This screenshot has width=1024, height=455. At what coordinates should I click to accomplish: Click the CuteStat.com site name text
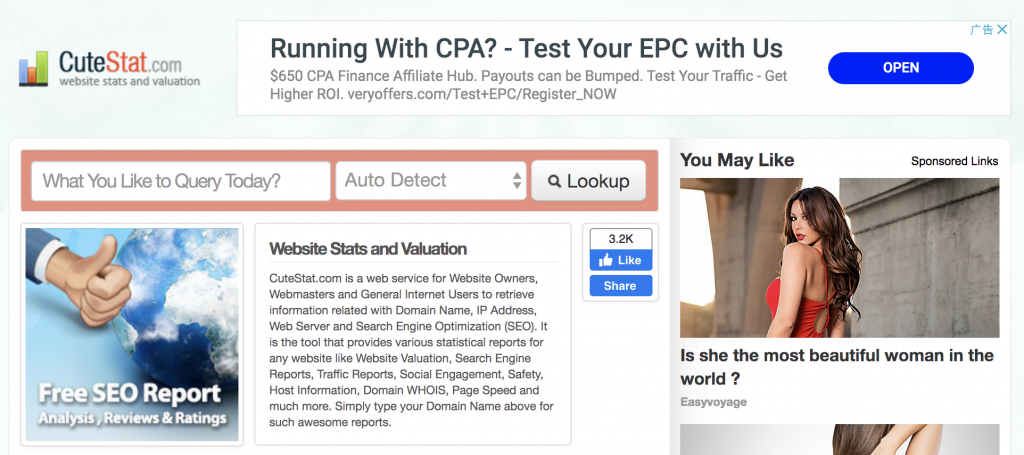click(x=120, y=62)
